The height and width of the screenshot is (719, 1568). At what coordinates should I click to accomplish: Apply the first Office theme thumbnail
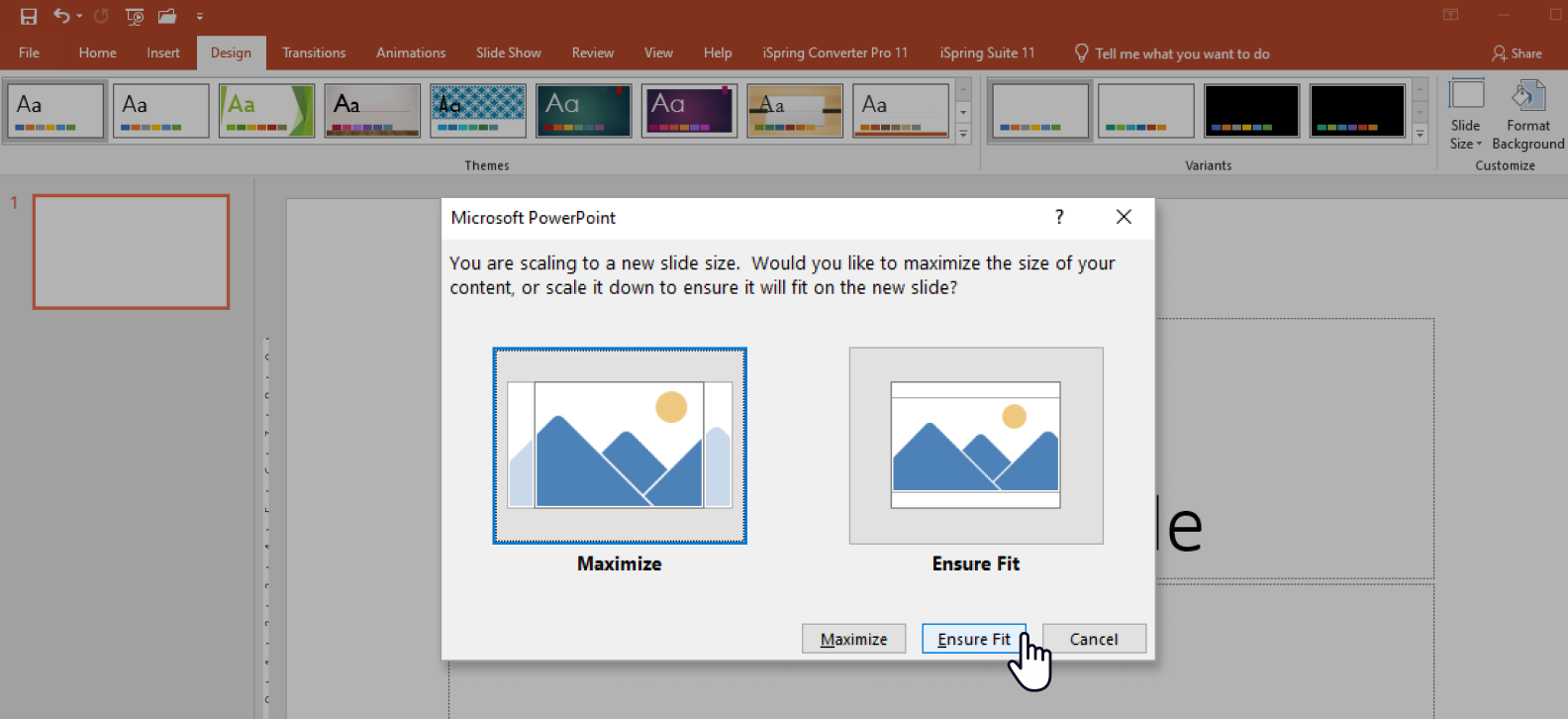click(x=55, y=110)
